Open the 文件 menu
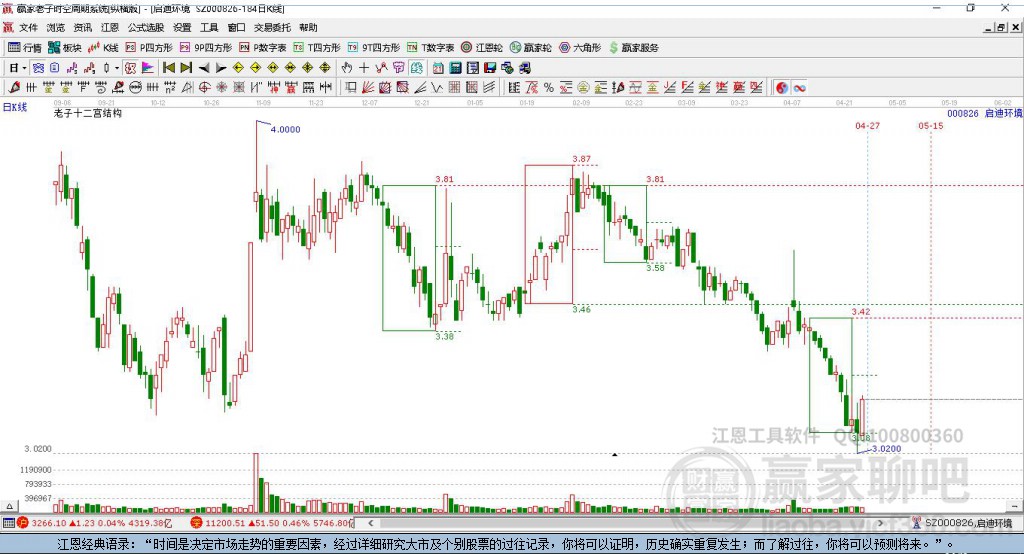 [x=29, y=27]
